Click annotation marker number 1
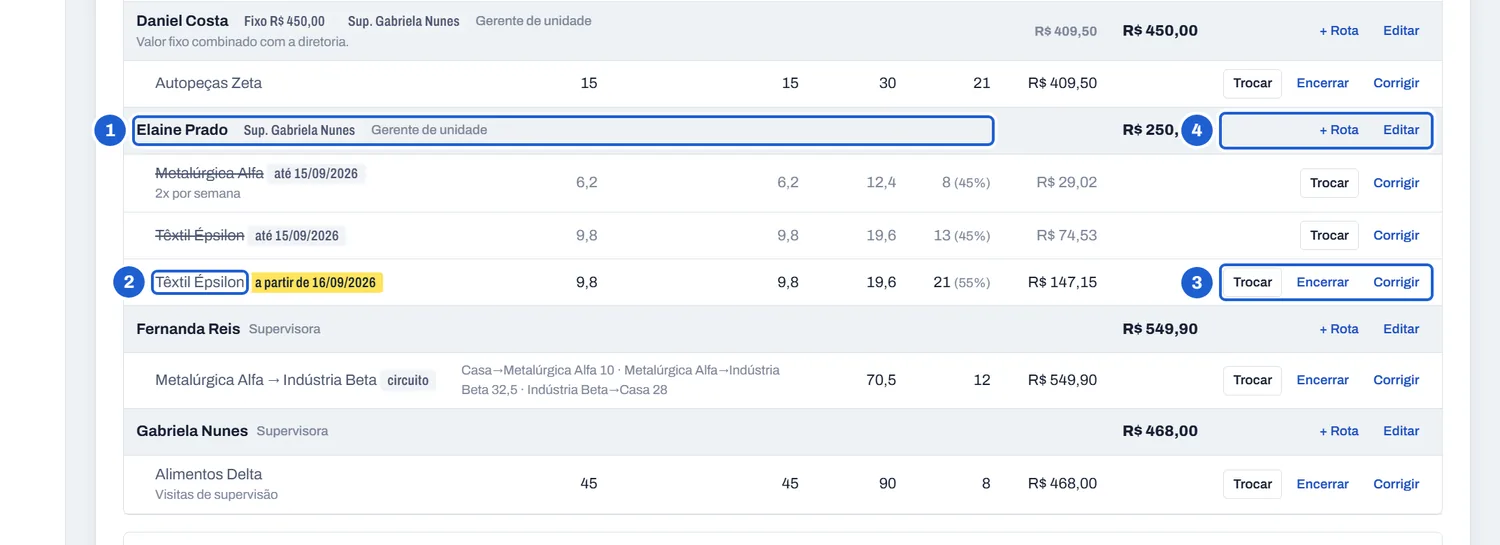Viewport: 1500px width, 545px height. 110,130
